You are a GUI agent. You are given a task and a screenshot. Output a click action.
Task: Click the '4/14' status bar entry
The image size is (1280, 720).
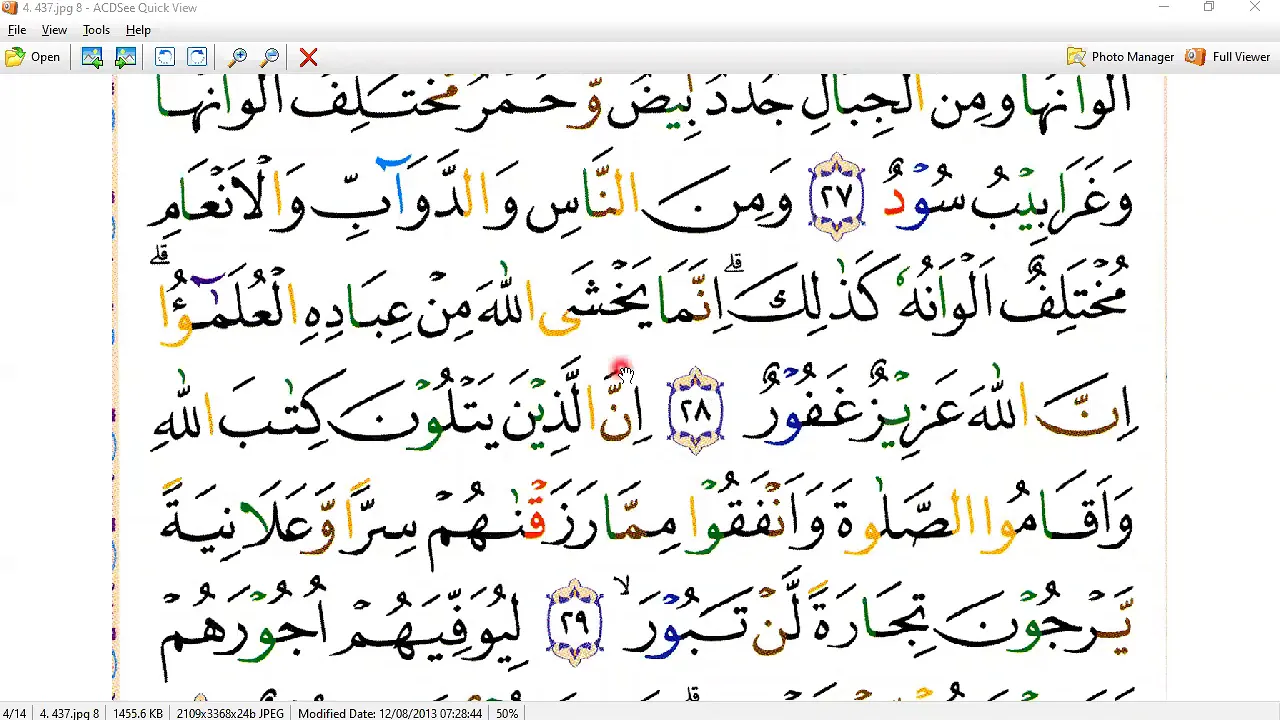14,713
